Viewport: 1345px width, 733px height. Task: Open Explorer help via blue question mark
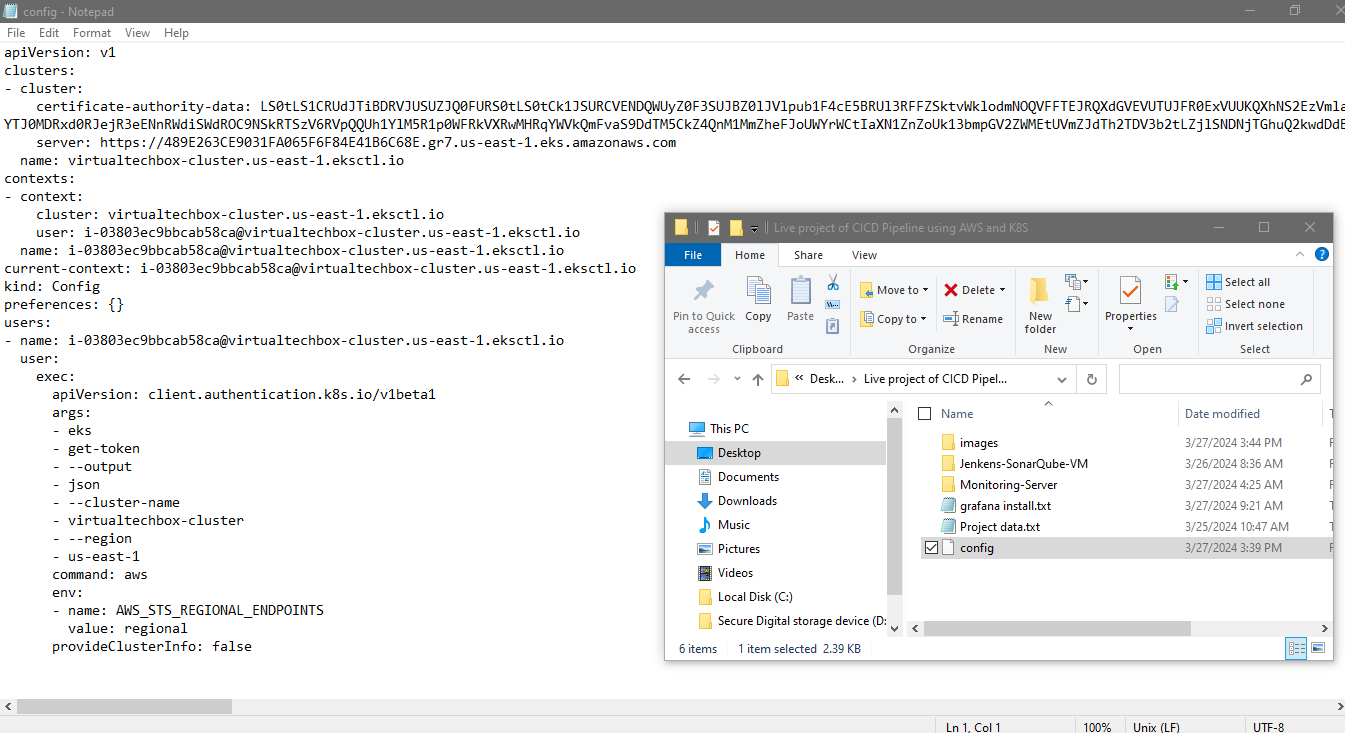1322,255
